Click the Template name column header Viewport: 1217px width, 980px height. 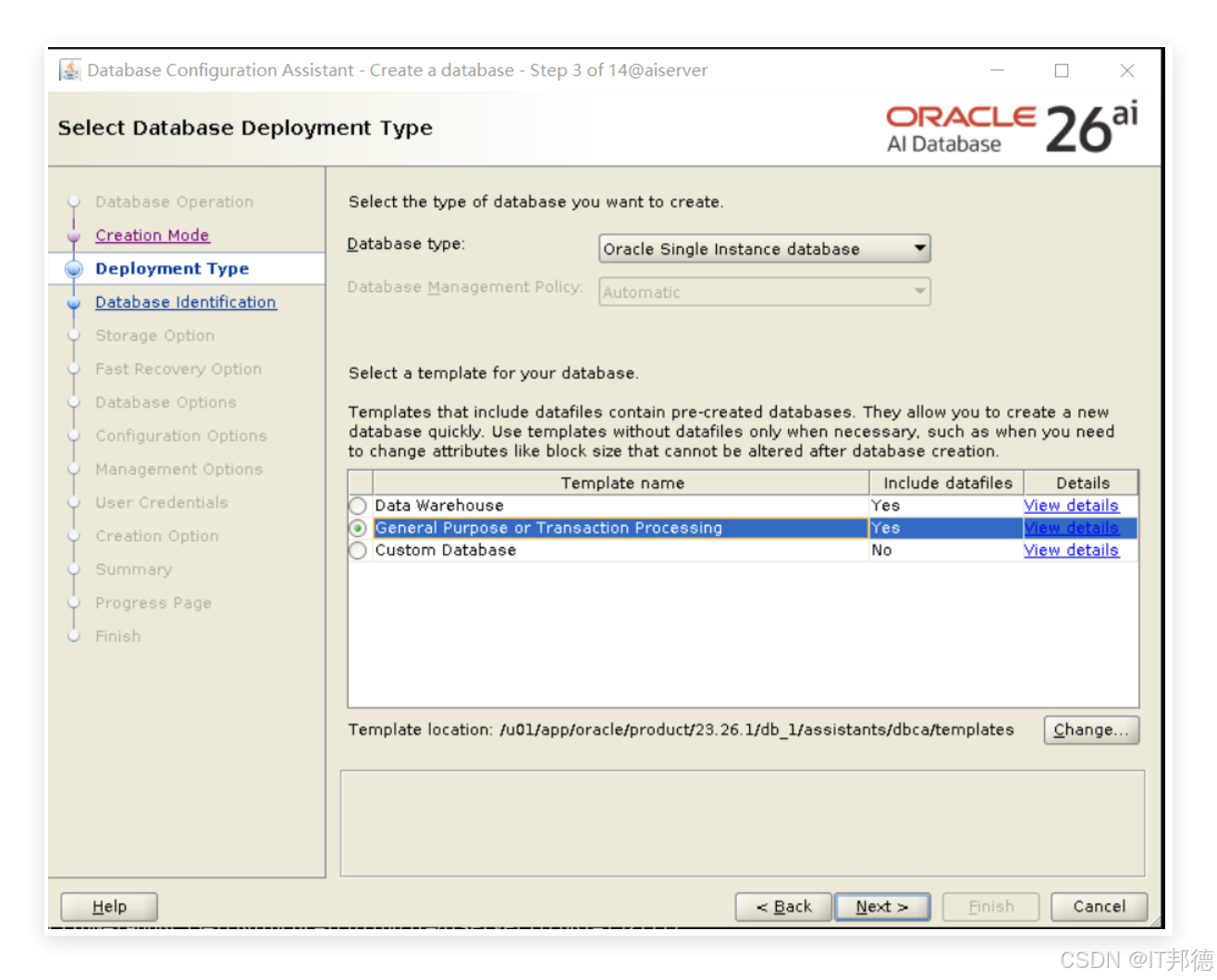pos(621,483)
